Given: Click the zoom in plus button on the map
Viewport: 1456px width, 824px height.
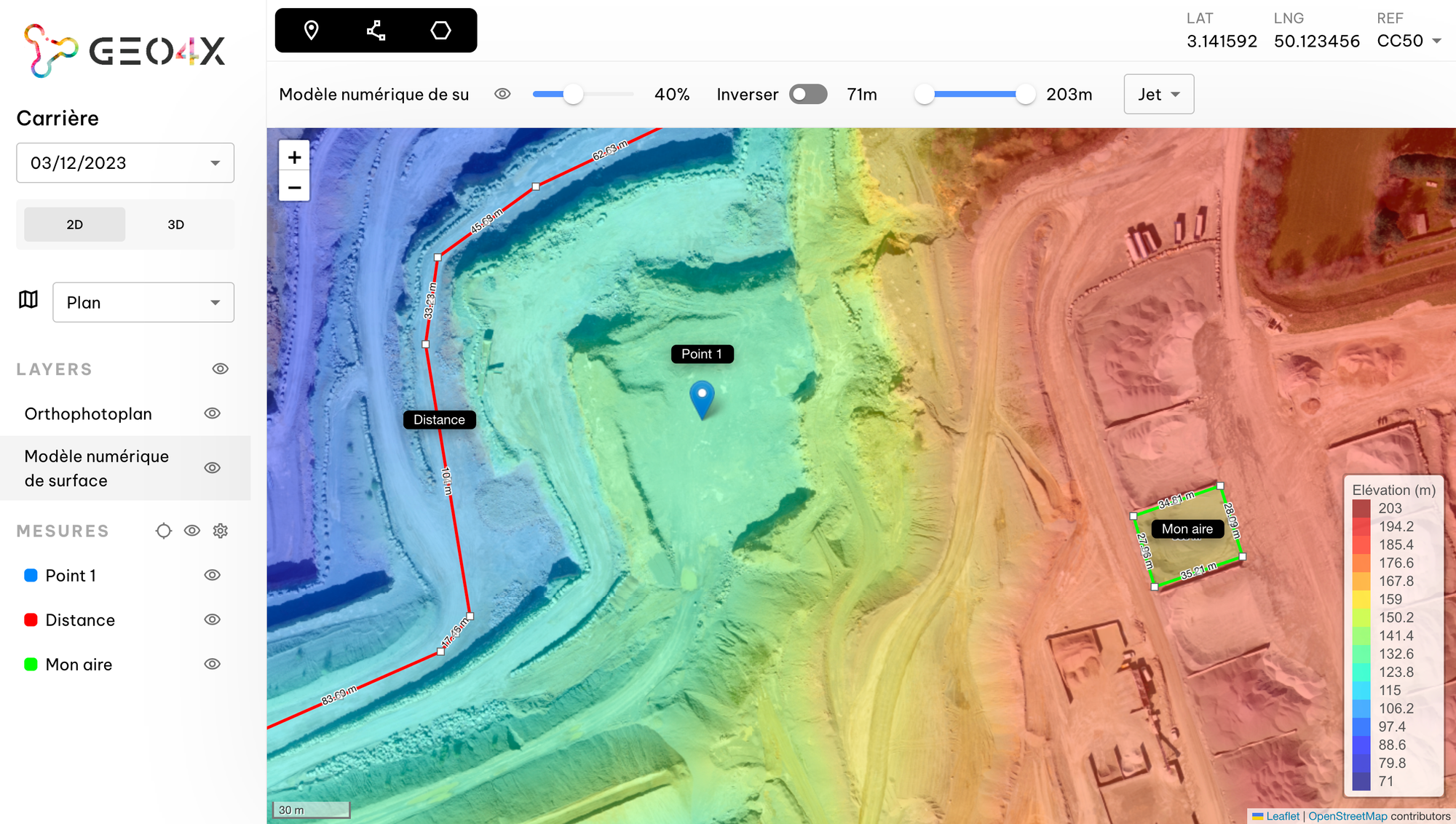Looking at the screenshot, I should 294,157.
